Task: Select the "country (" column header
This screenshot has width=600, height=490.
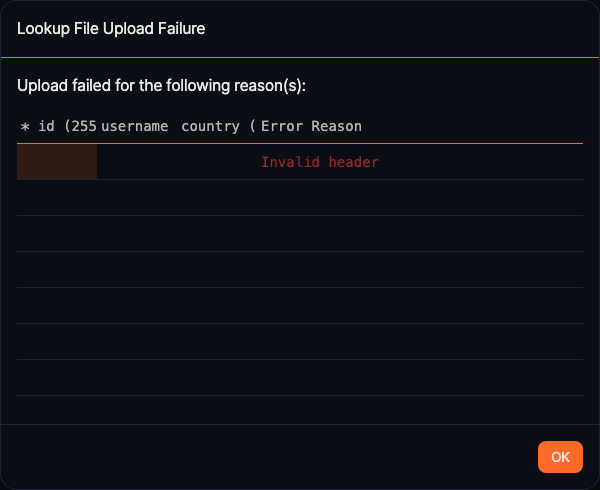Action: (x=218, y=127)
